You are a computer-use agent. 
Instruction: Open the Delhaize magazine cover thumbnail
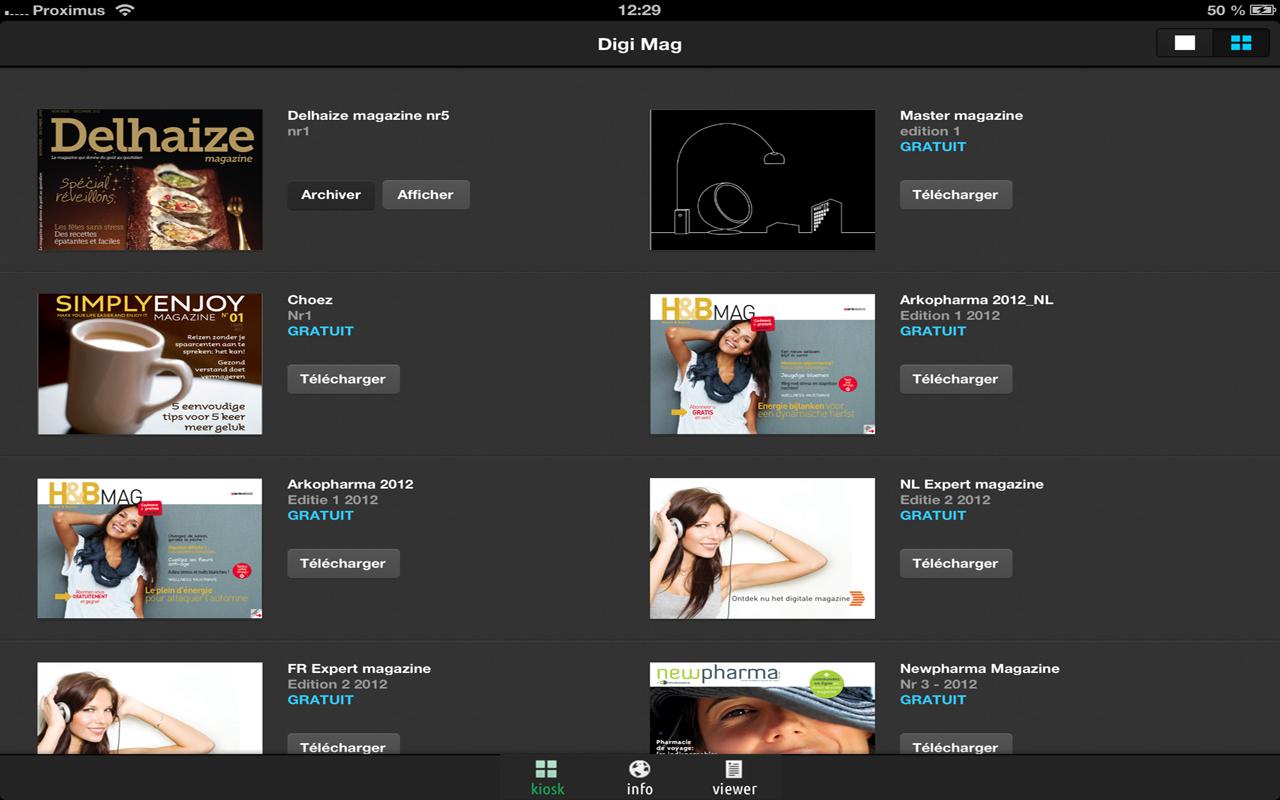[150, 180]
